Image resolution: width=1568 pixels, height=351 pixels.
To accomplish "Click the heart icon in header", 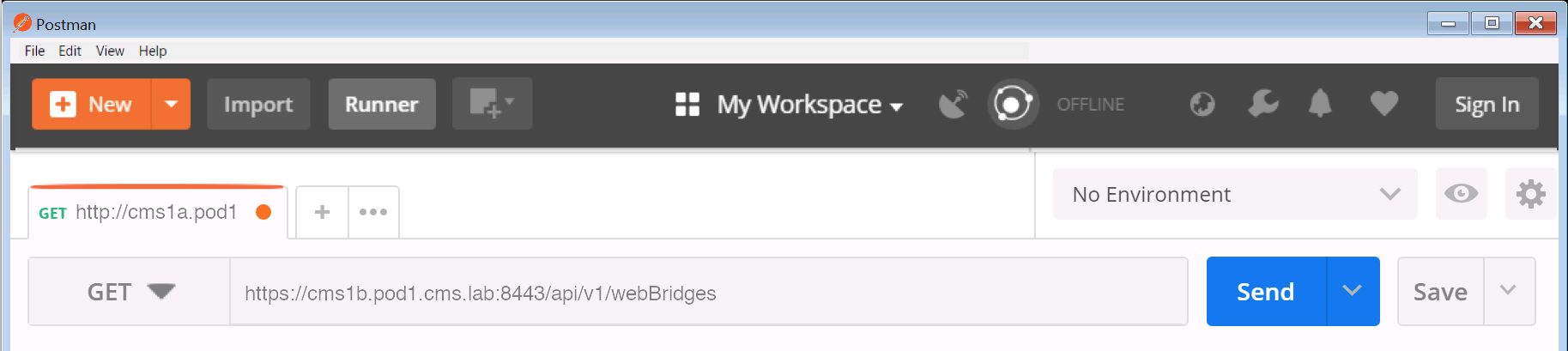I will tap(1384, 104).
